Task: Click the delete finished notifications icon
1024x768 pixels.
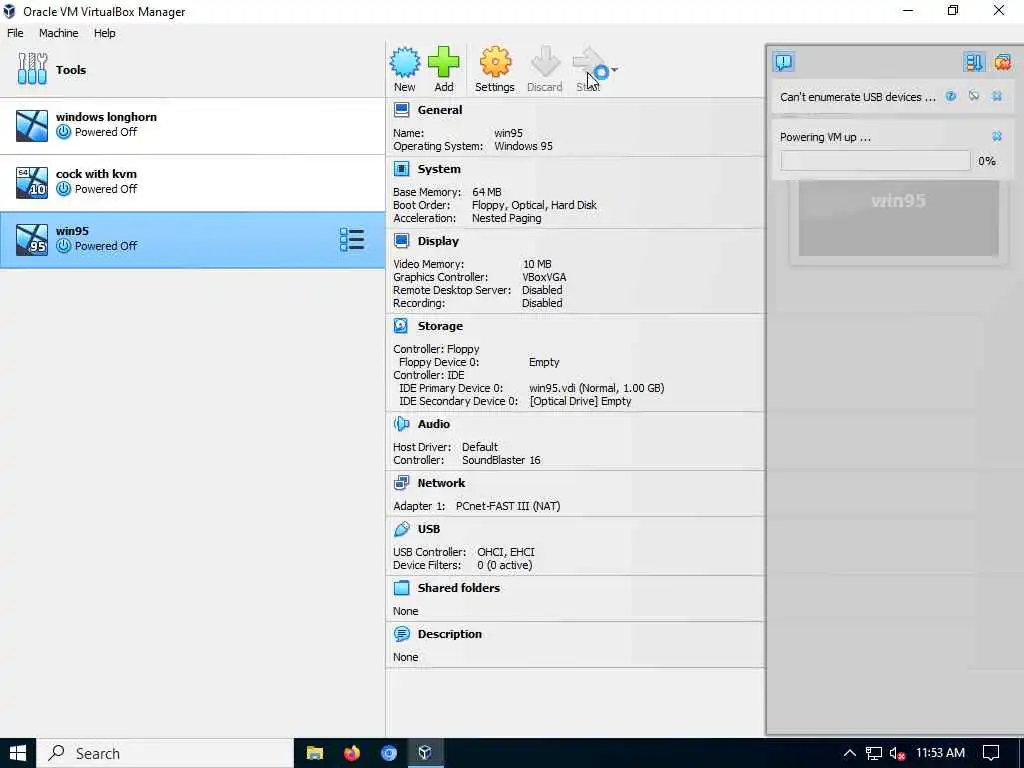Action: [x=1002, y=62]
